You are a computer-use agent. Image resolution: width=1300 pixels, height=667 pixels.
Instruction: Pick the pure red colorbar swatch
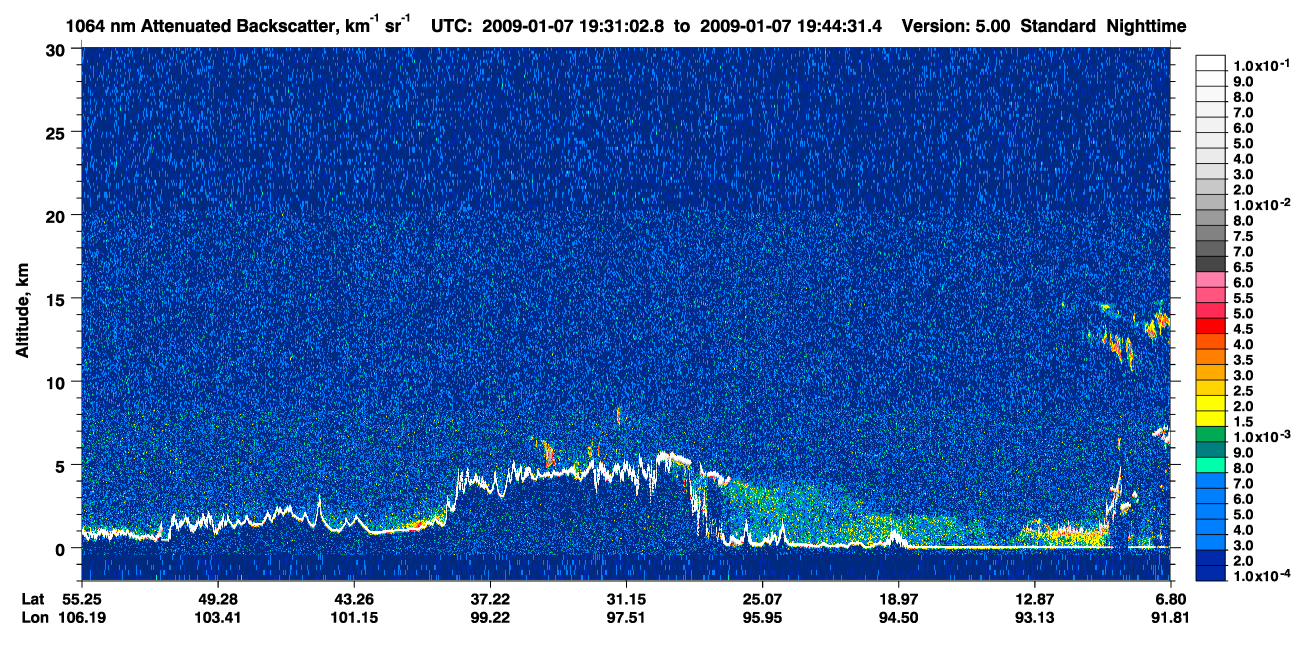[x=1211, y=326]
